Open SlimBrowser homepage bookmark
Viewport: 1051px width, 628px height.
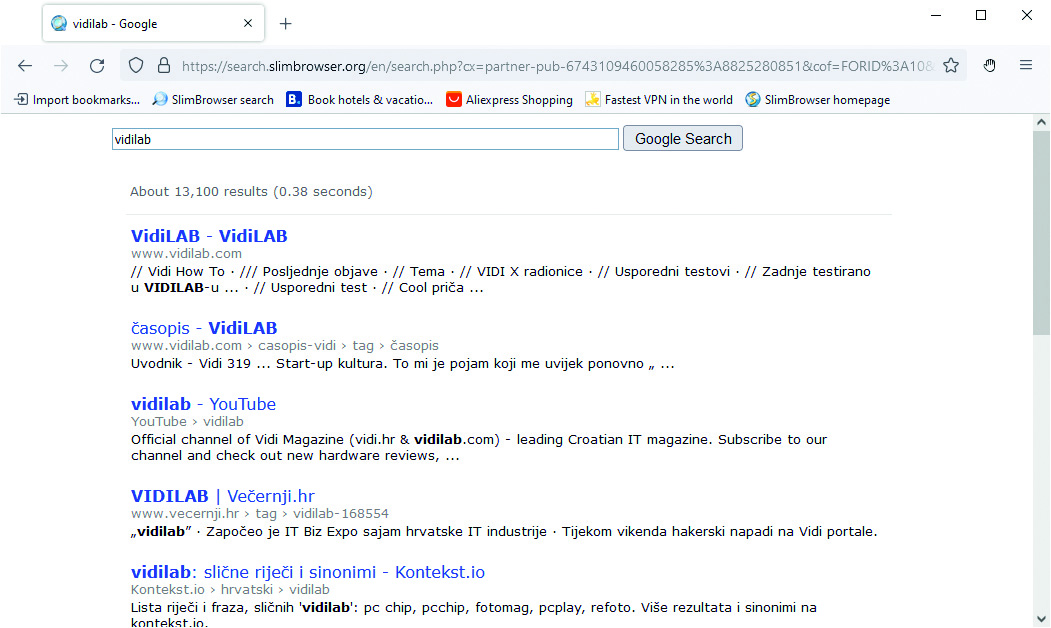point(817,100)
